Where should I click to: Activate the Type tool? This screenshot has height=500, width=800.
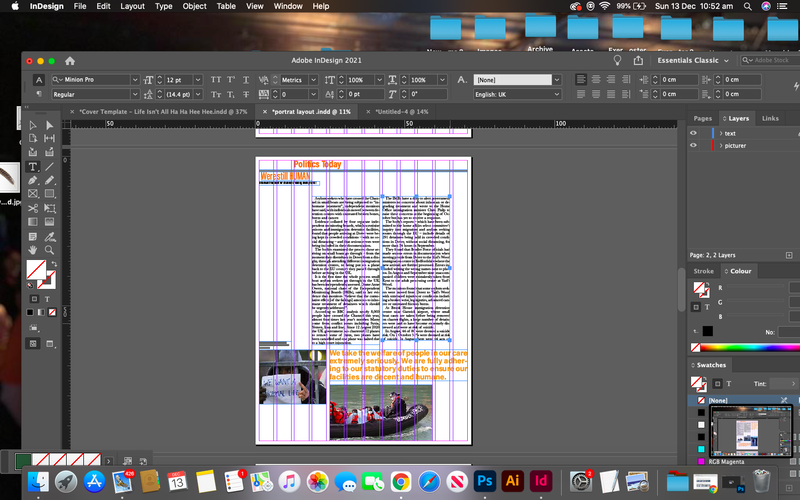coord(33,167)
